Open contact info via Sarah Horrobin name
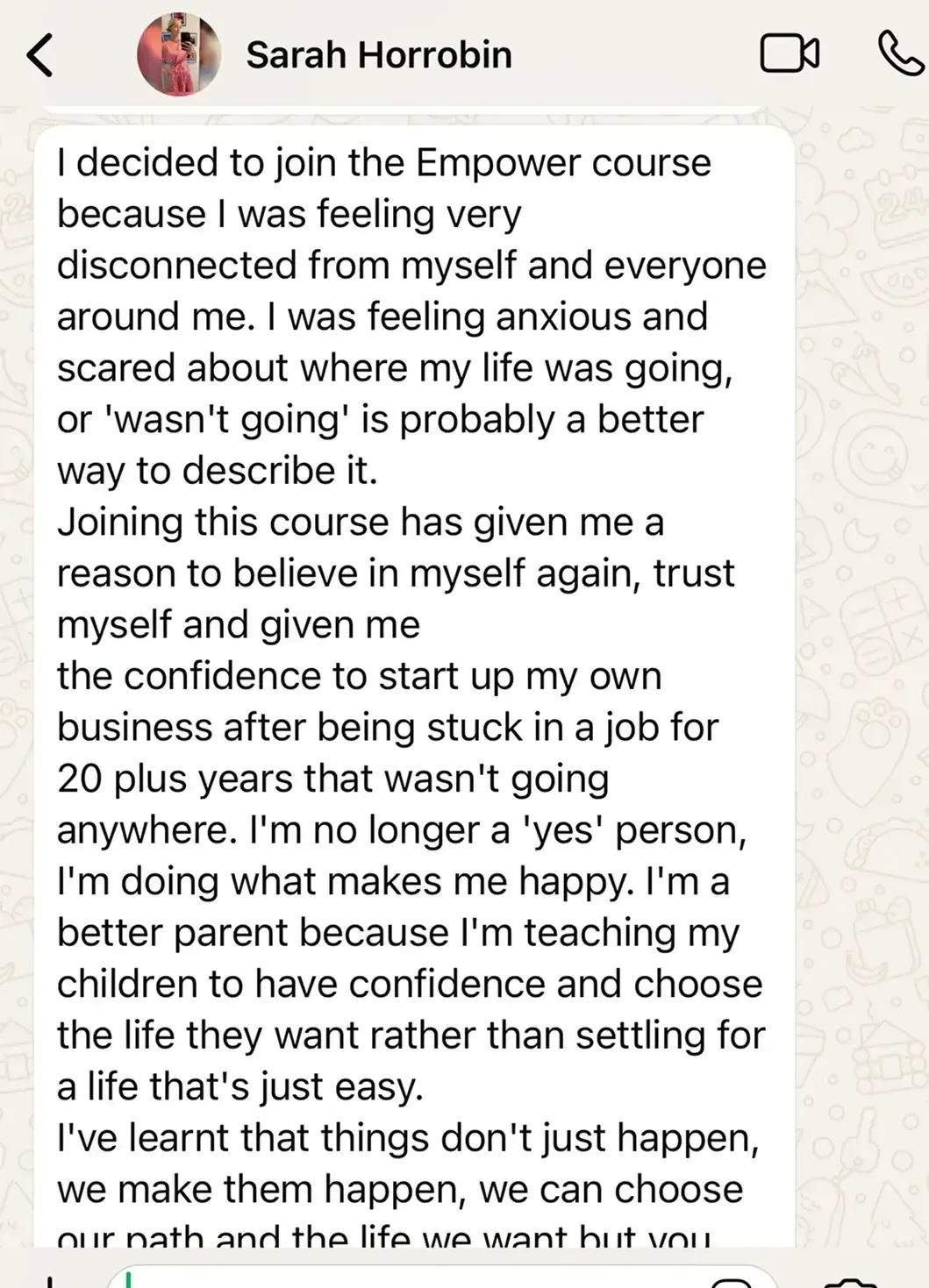Viewport: 929px width, 1288px height. click(379, 55)
